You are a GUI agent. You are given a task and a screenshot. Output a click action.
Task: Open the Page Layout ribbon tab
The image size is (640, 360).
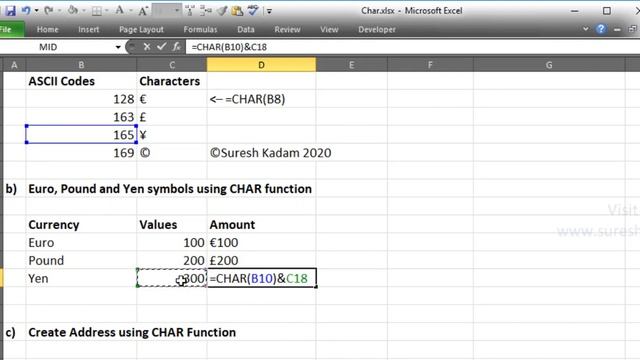141,29
